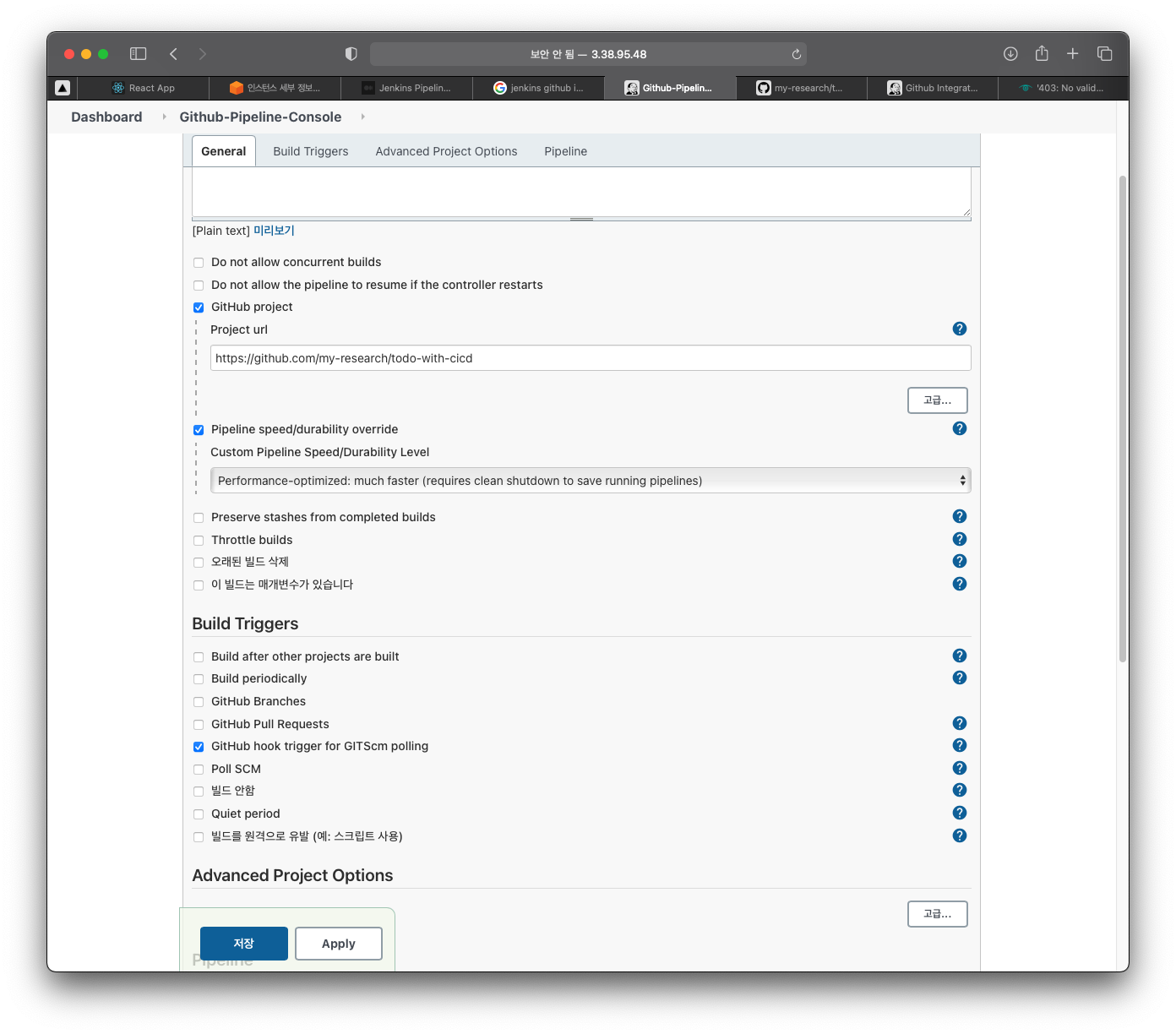Image resolution: width=1176 pixels, height=1034 pixels.
Task: Open Safari downloads icon
Action: tap(1010, 54)
